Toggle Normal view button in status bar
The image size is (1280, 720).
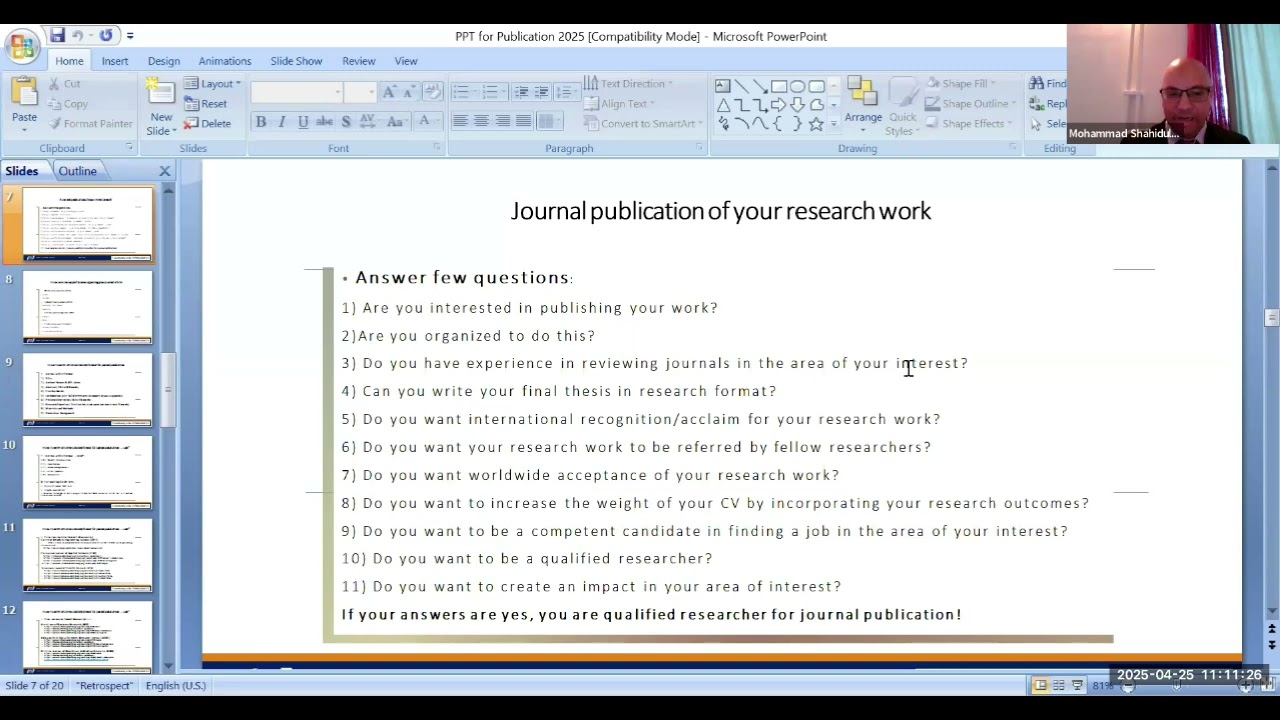[x=1040, y=685]
